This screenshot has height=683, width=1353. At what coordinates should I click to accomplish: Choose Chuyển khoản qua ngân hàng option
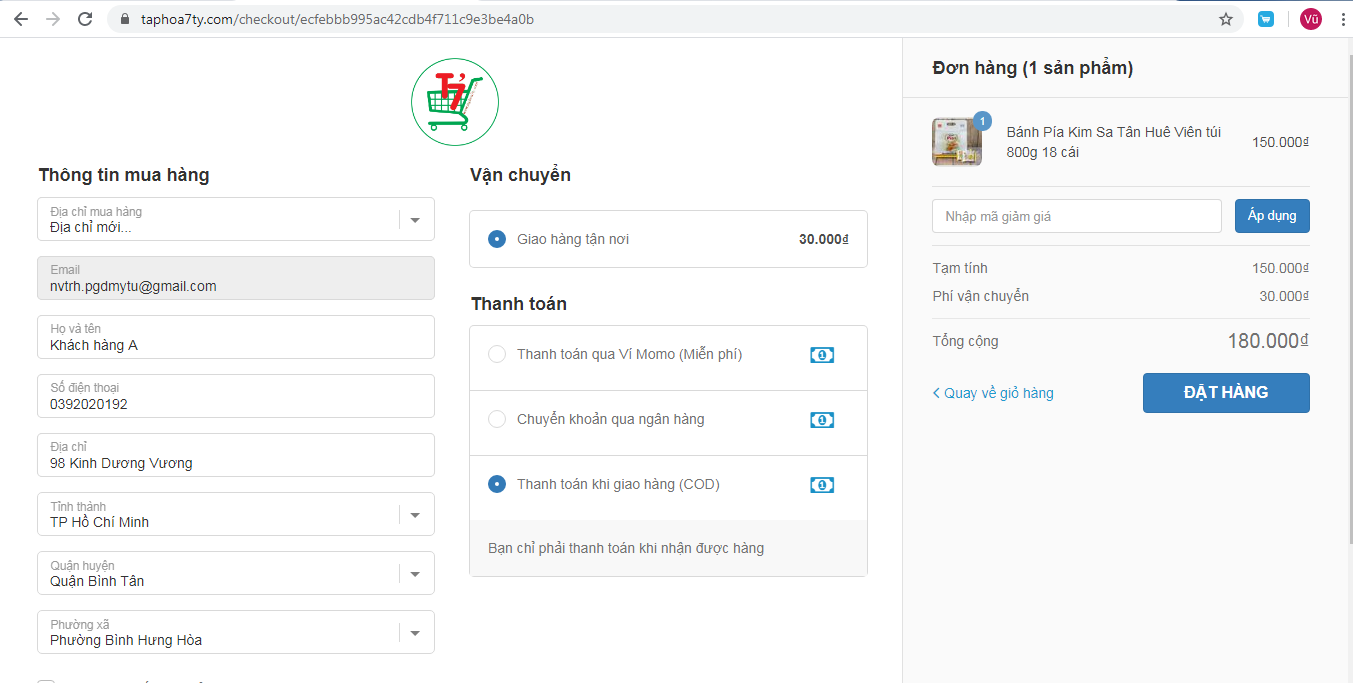point(497,419)
